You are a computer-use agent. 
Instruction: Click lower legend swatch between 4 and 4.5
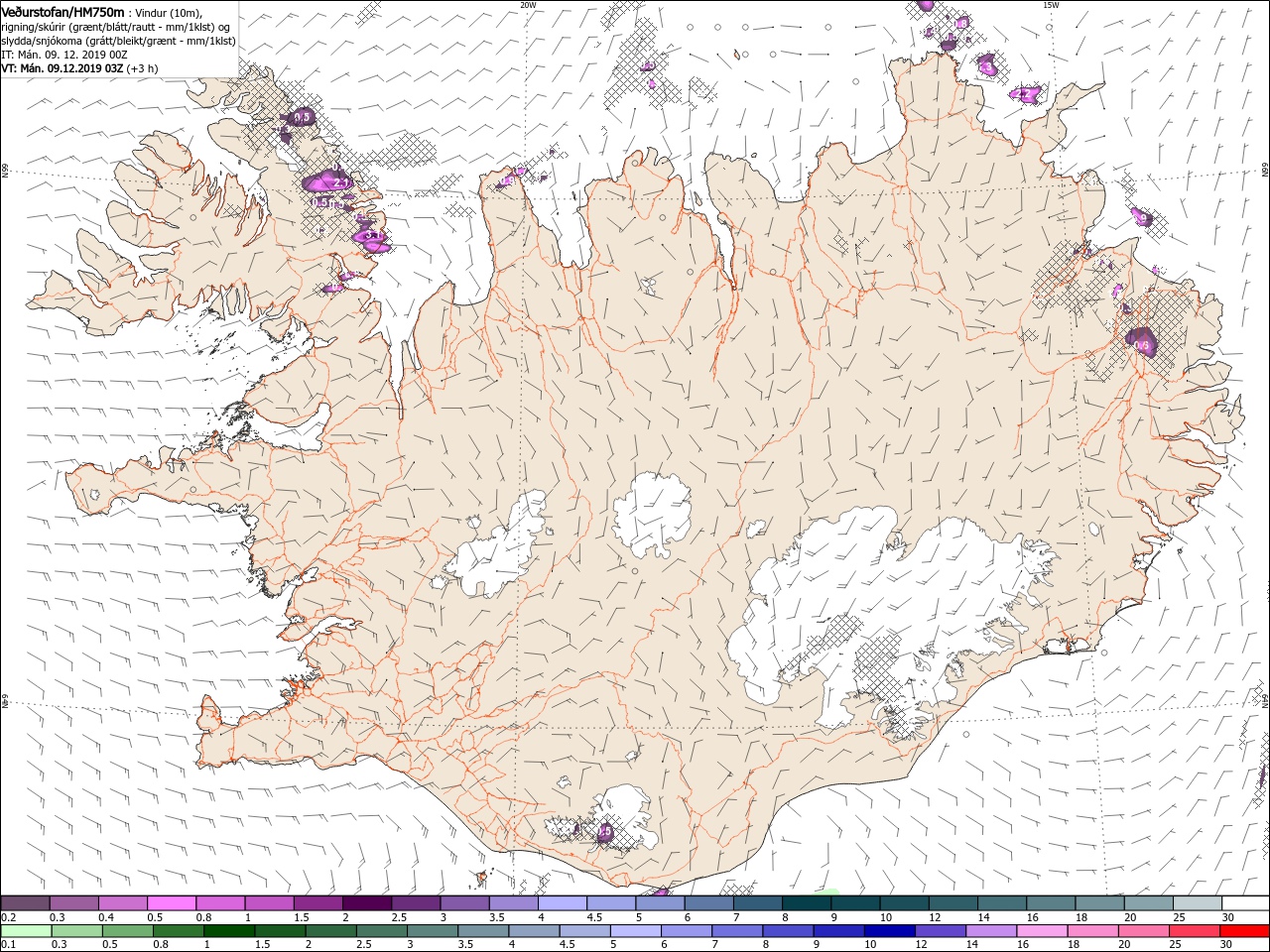(534, 932)
